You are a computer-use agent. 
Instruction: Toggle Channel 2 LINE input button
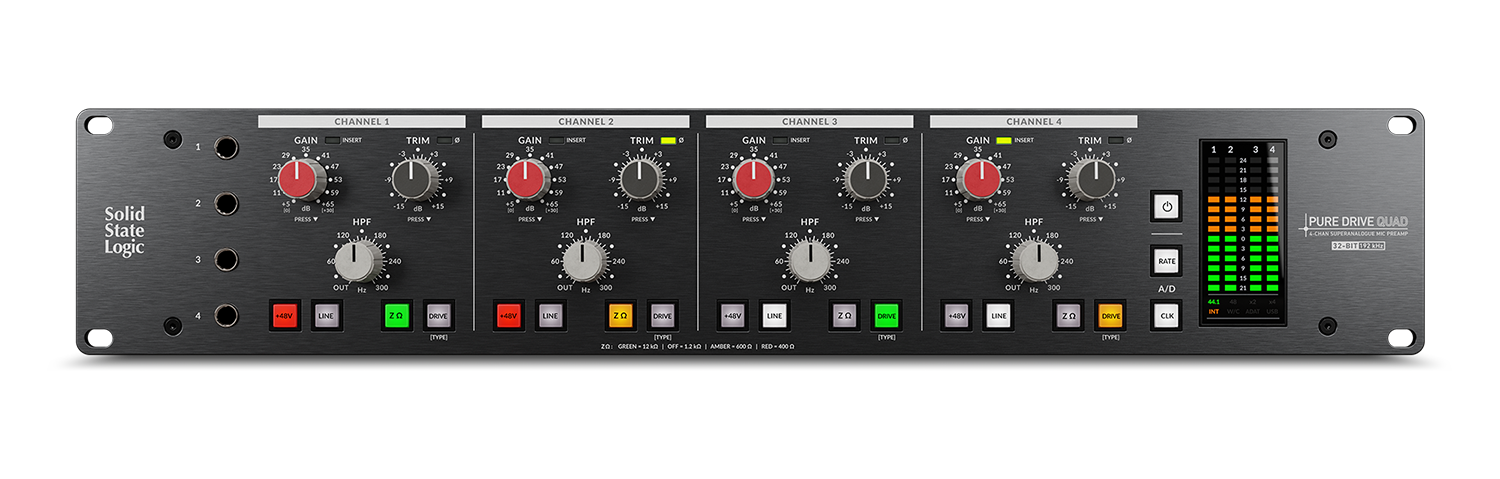pos(550,316)
